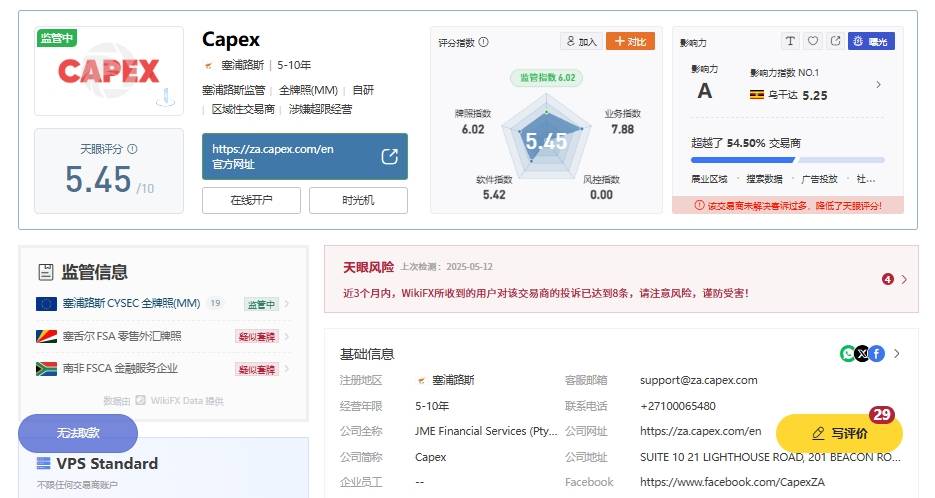Click the 监管指数 6.02 green label

pyautogui.click(x=547, y=78)
